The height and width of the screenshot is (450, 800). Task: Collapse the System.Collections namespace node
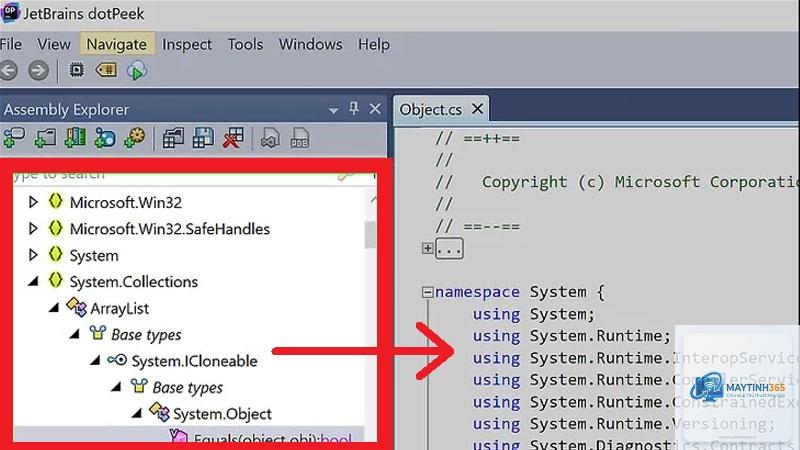pyautogui.click(x=34, y=281)
